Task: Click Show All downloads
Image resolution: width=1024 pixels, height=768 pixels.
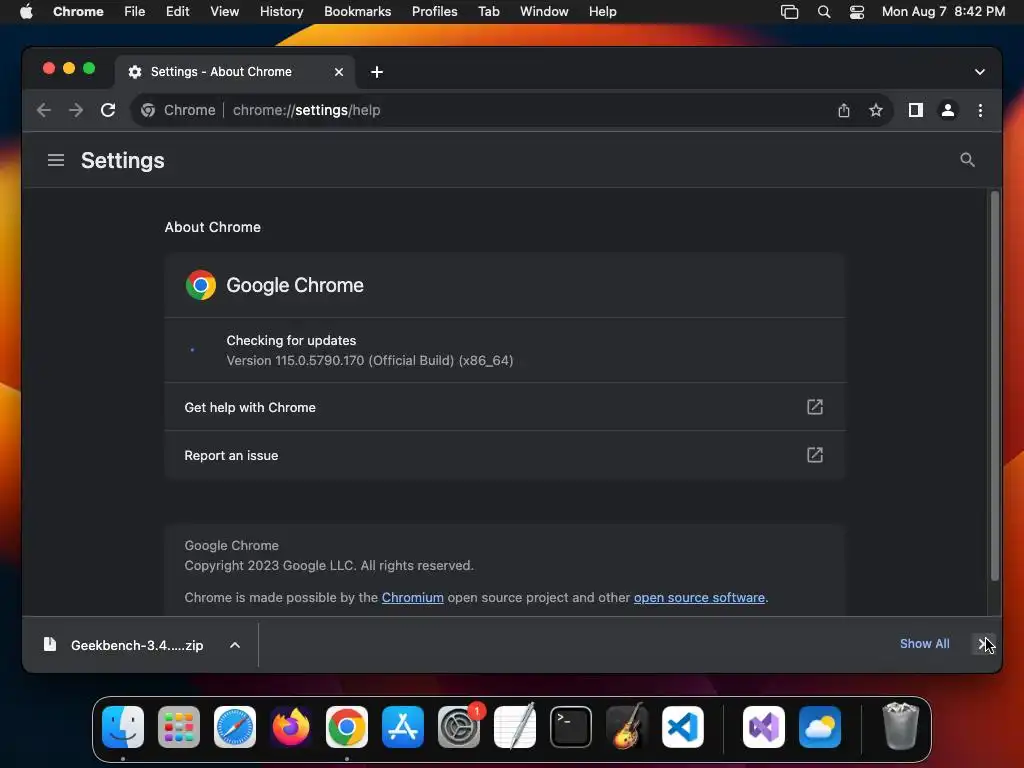Action: tap(924, 644)
